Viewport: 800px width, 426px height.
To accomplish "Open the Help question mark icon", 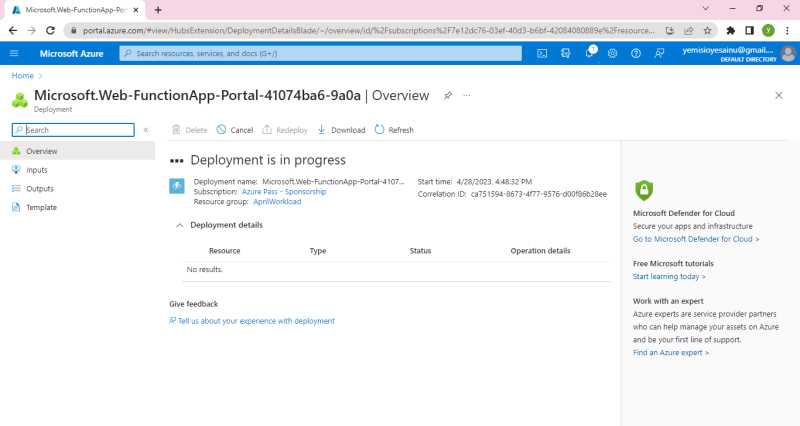I will (636, 53).
